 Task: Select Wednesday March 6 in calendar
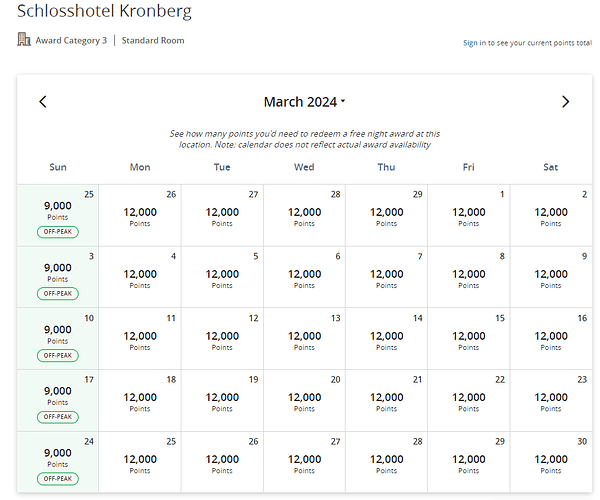[304, 277]
